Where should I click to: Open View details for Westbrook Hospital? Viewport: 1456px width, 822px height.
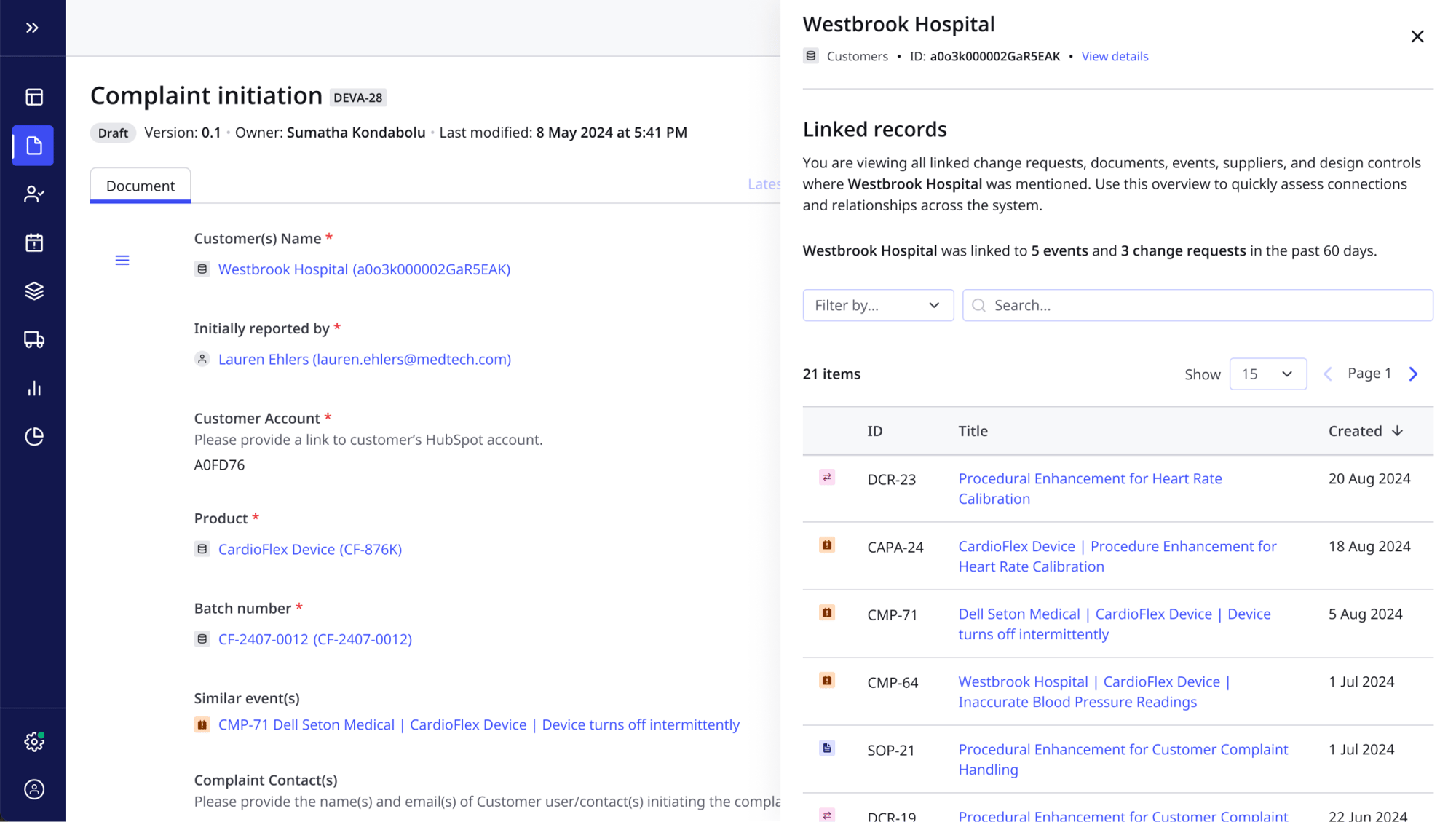pos(1115,56)
